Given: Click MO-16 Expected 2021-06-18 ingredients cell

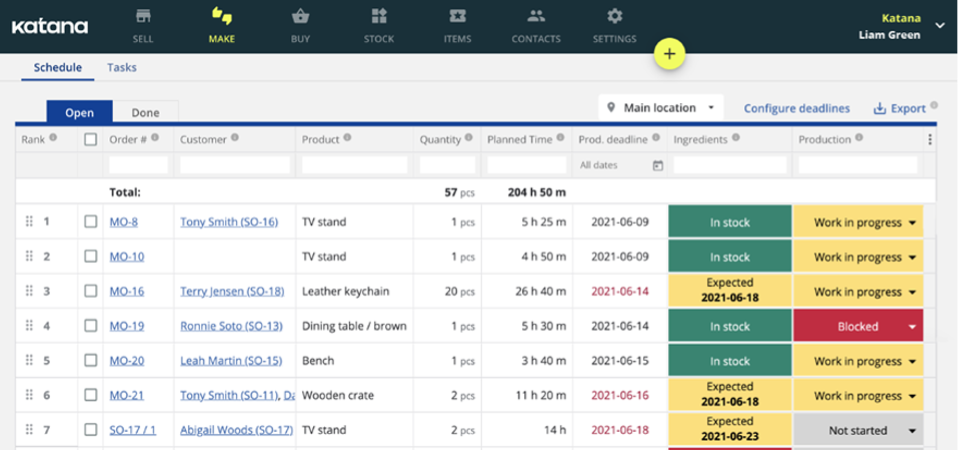Looking at the screenshot, I should [x=730, y=292].
